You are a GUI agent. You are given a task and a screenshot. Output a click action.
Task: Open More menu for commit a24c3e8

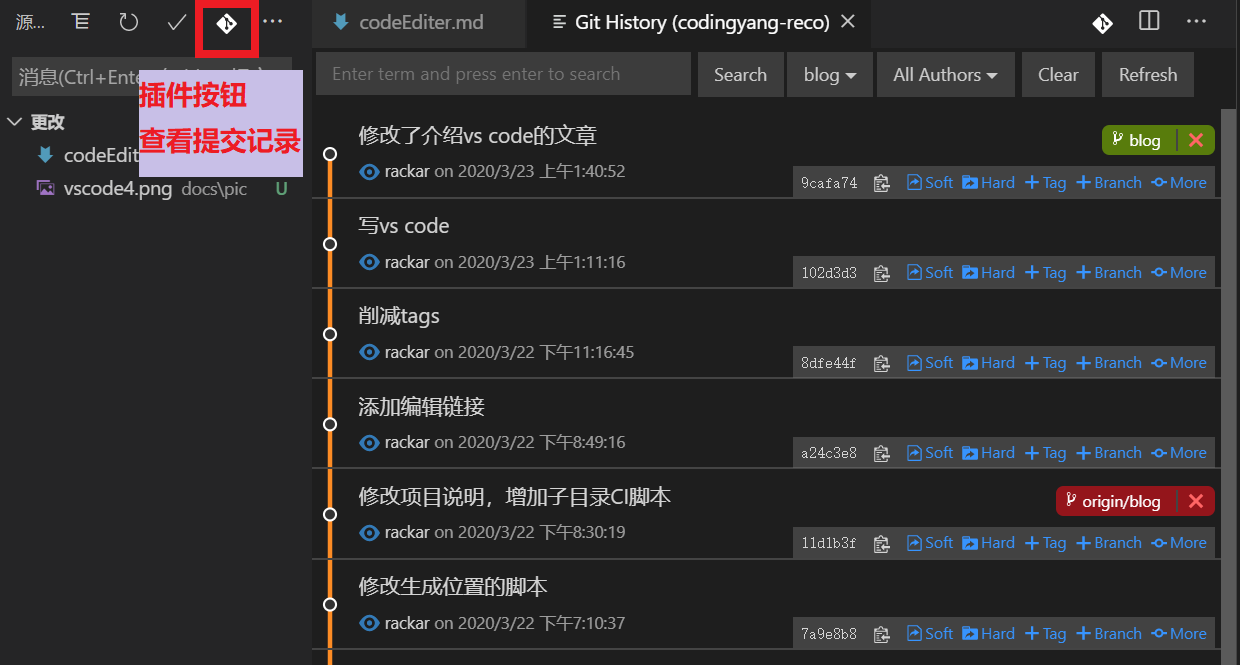coord(1179,453)
